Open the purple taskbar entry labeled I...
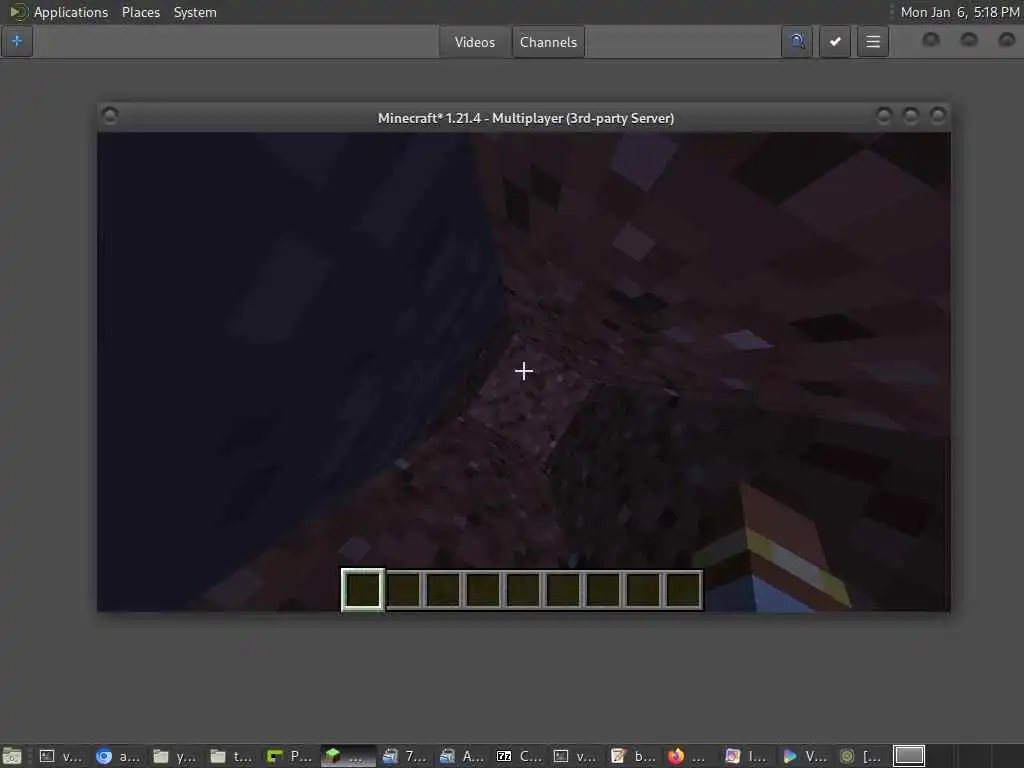 click(x=746, y=756)
